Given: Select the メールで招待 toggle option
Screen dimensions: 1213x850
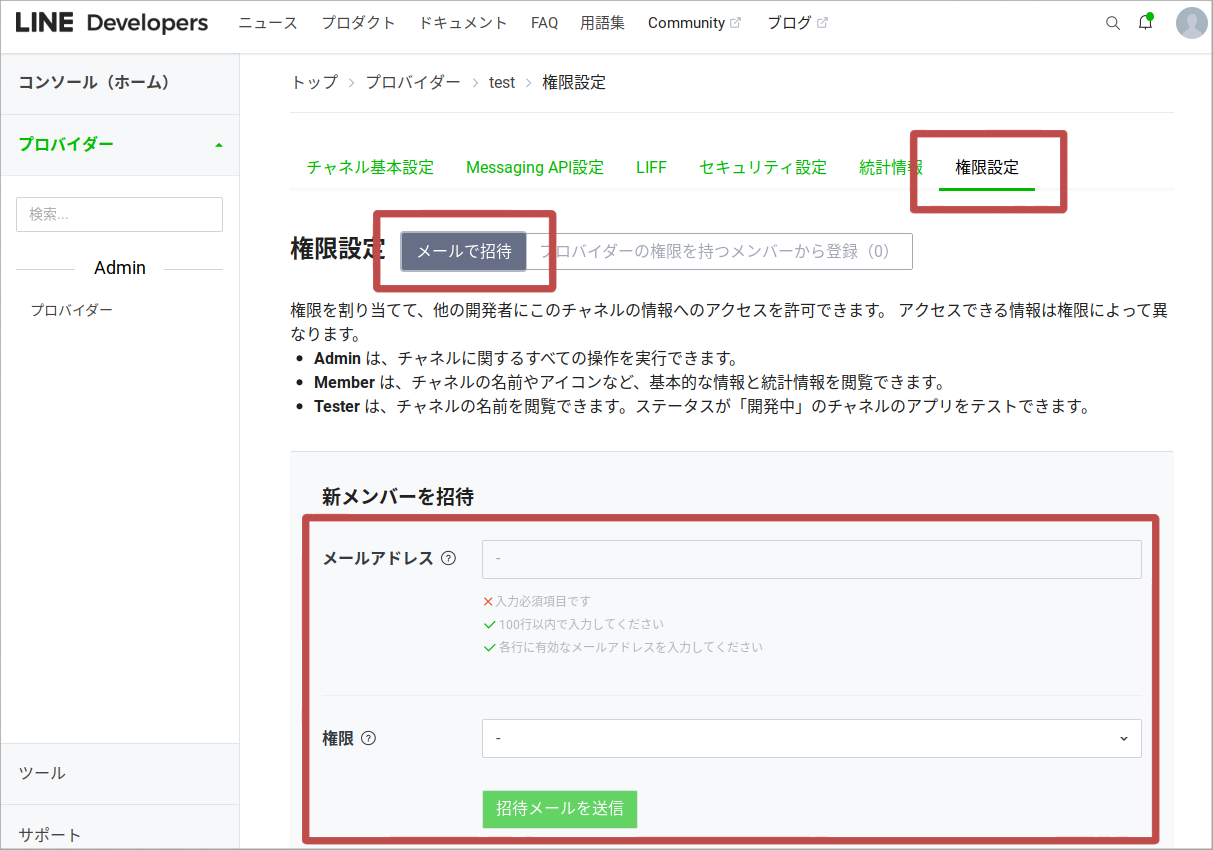Looking at the screenshot, I should tap(464, 251).
